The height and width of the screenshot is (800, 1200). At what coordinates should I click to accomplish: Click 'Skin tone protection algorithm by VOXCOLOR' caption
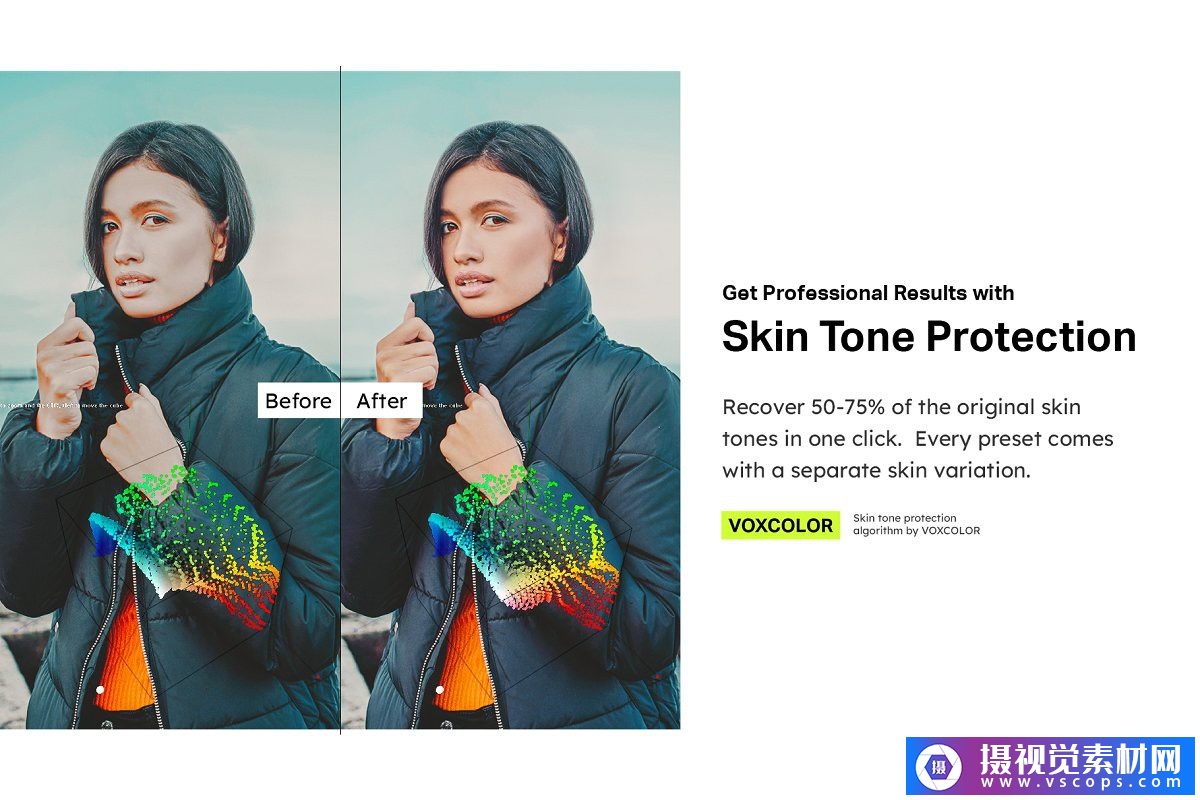[x=916, y=524]
